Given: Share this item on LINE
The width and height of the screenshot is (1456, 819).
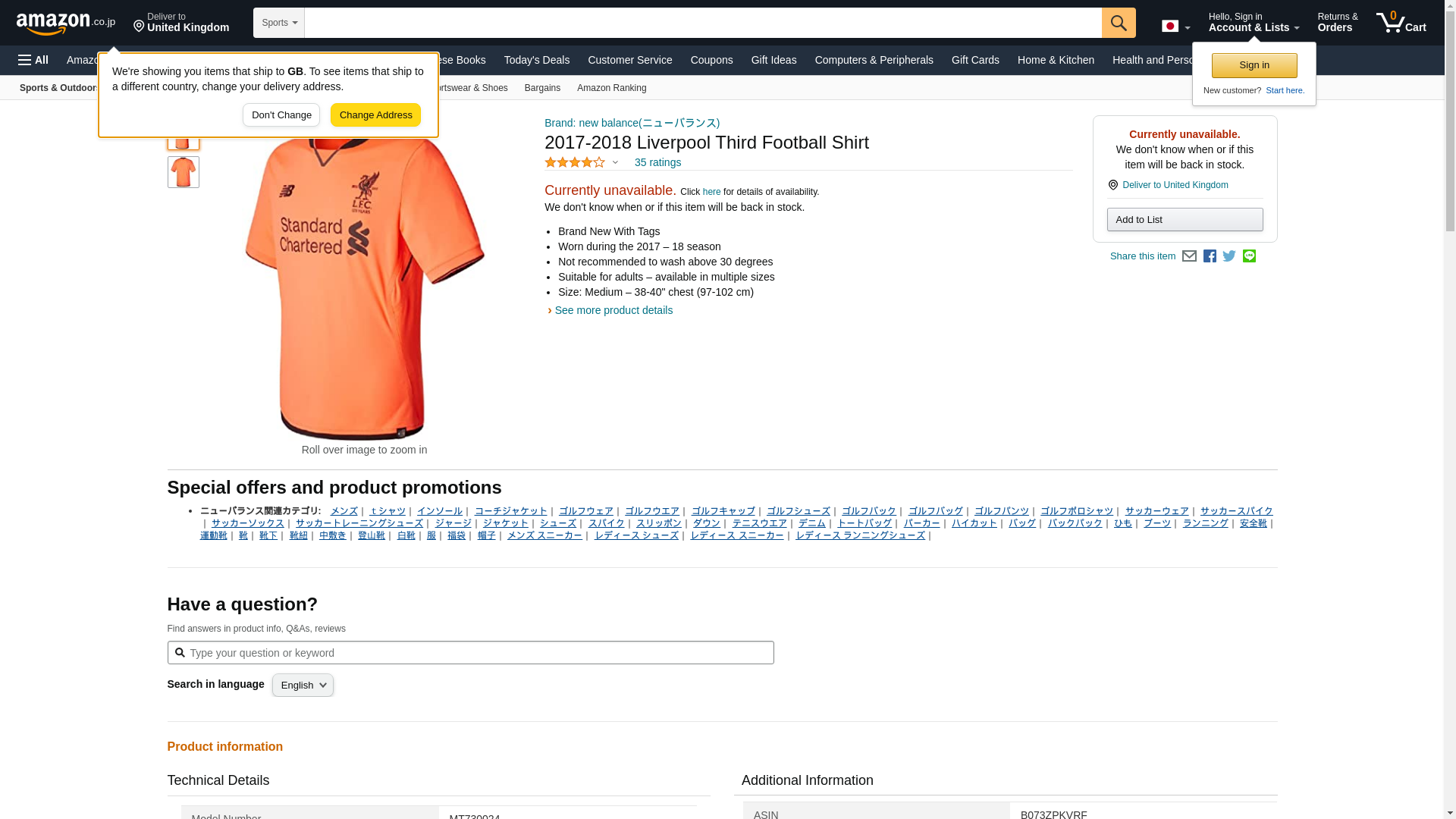Looking at the screenshot, I should (x=1249, y=256).
